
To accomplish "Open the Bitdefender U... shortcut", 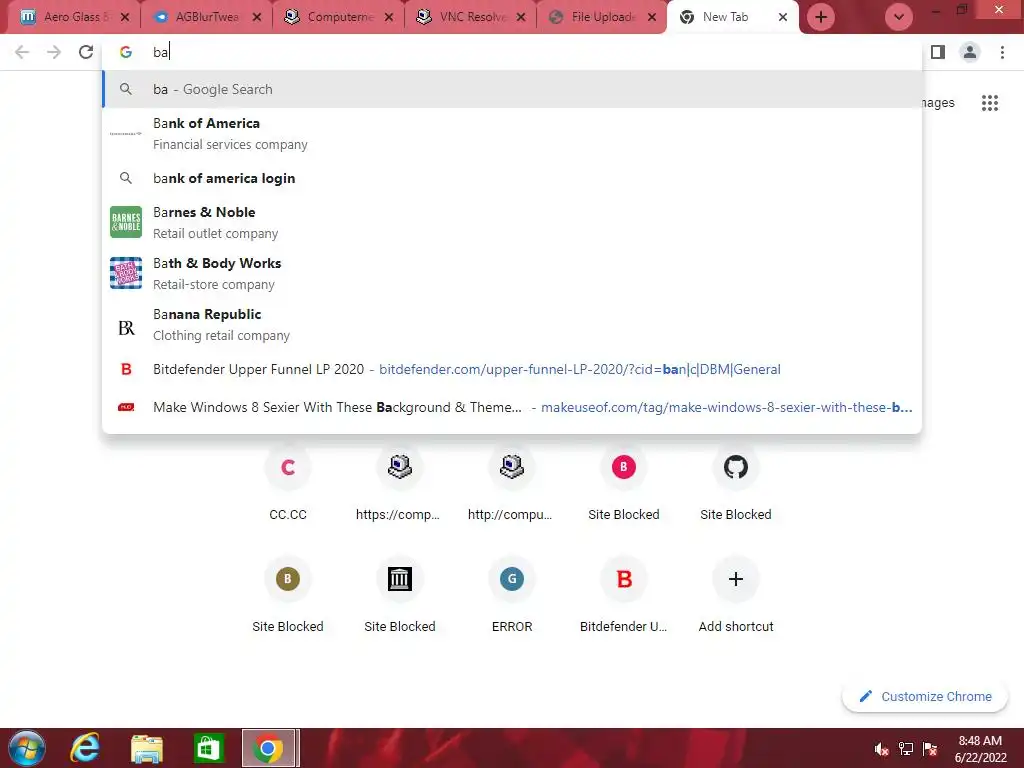I will click(624, 594).
